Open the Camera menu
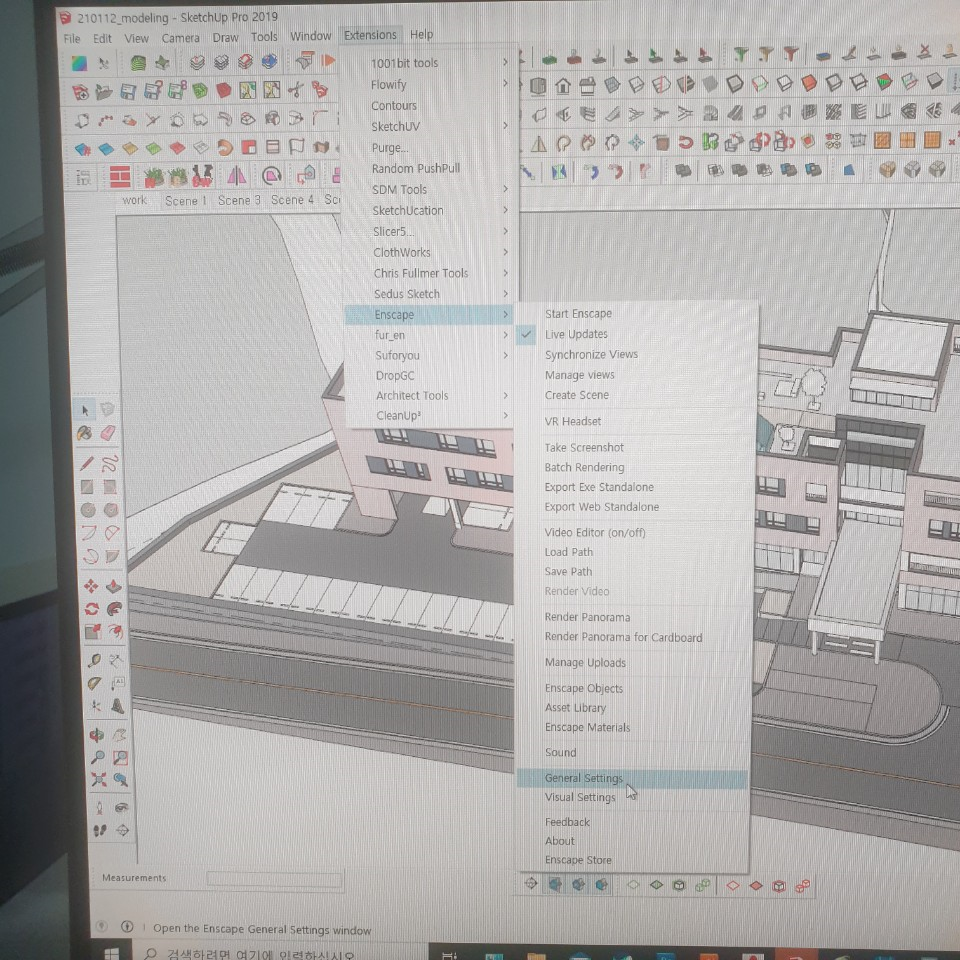The image size is (960, 960). [x=180, y=38]
